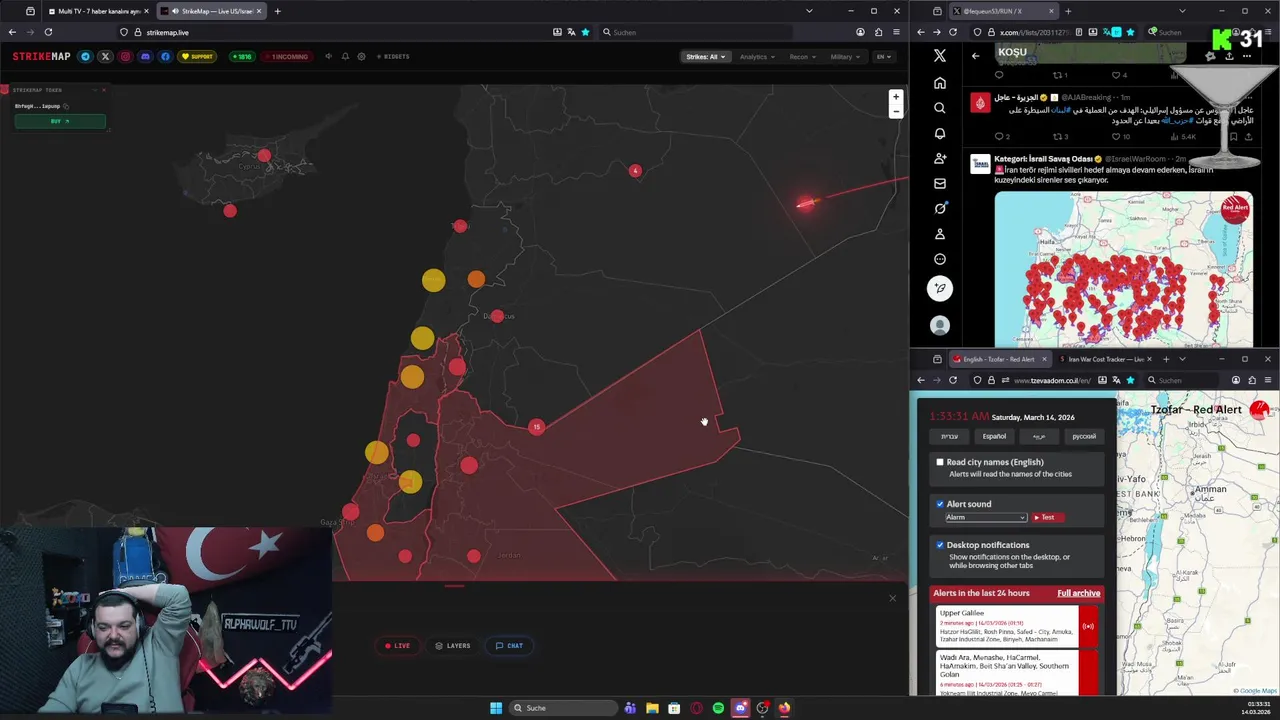Viewport: 1280px width, 720px height.
Task: Open the LAYERS panel tab
Action: (x=453, y=646)
